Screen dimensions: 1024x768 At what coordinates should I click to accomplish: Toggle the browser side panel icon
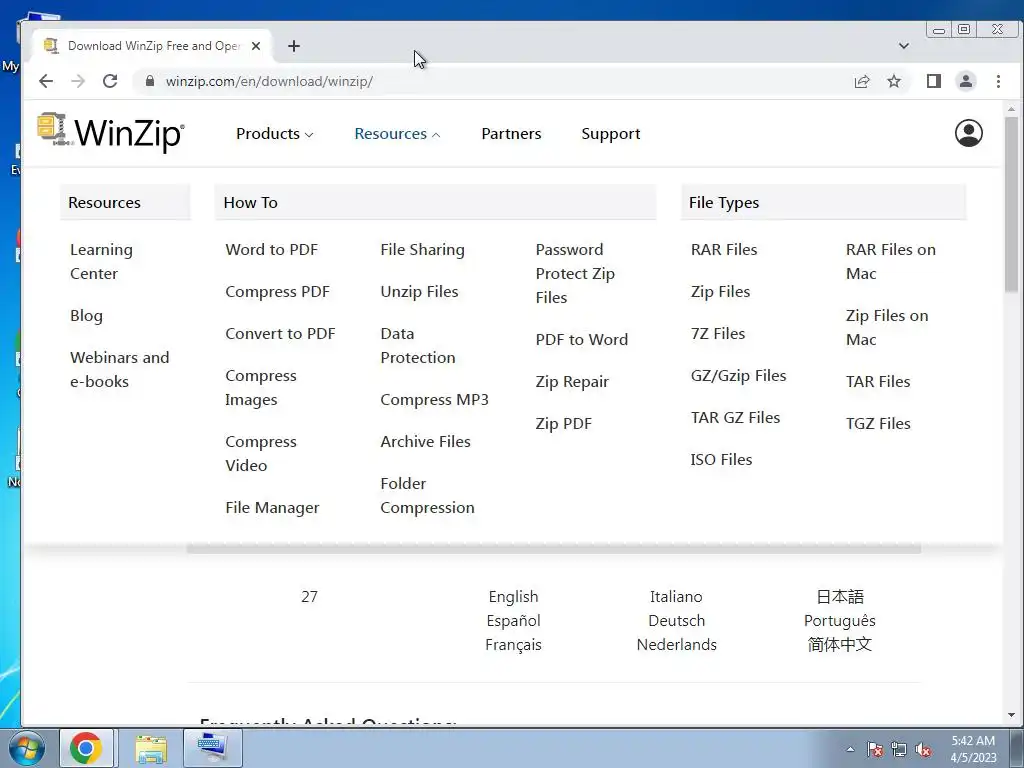(x=934, y=81)
